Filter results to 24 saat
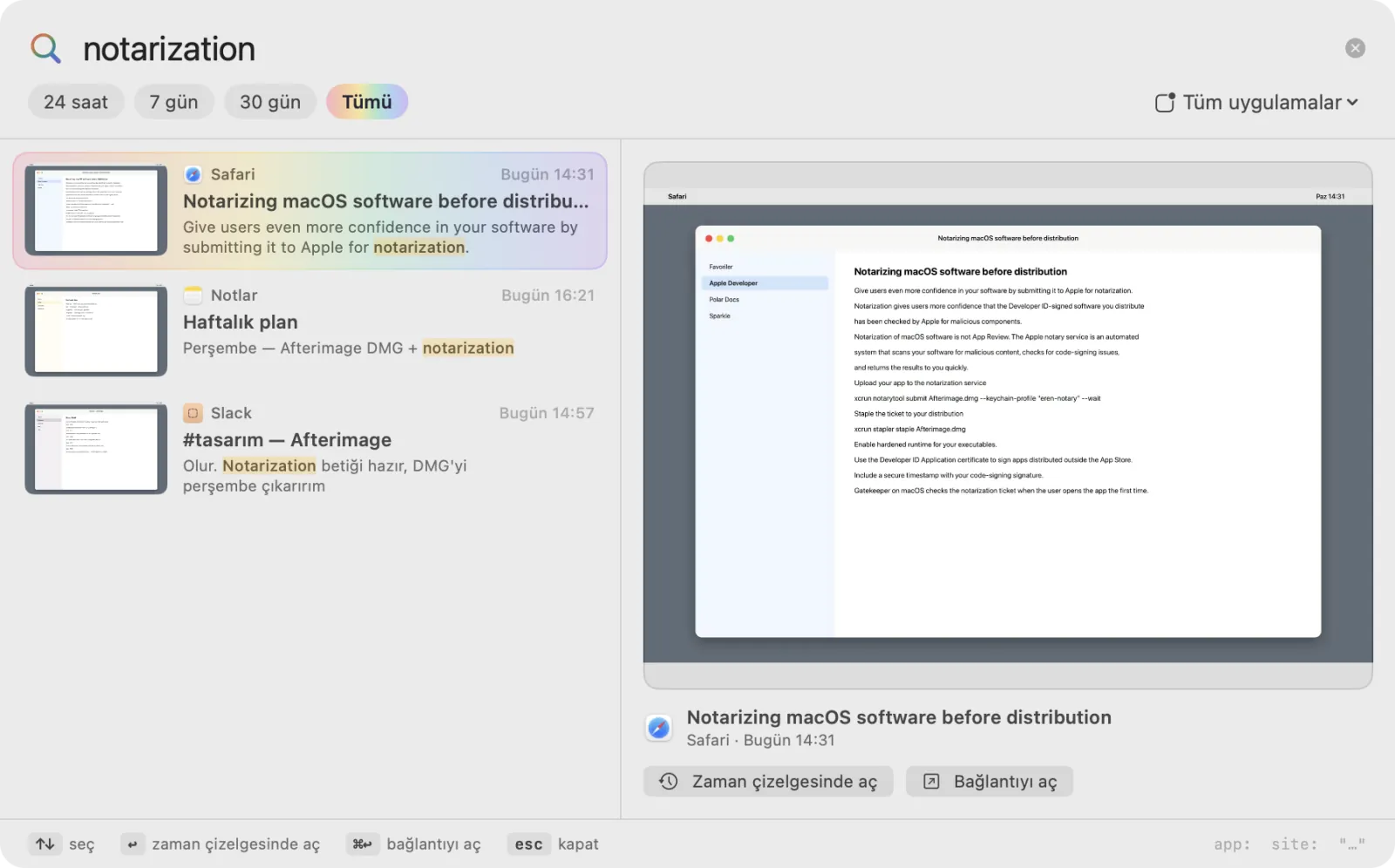The height and width of the screenshot is (868, 1395). coord(76,102)
